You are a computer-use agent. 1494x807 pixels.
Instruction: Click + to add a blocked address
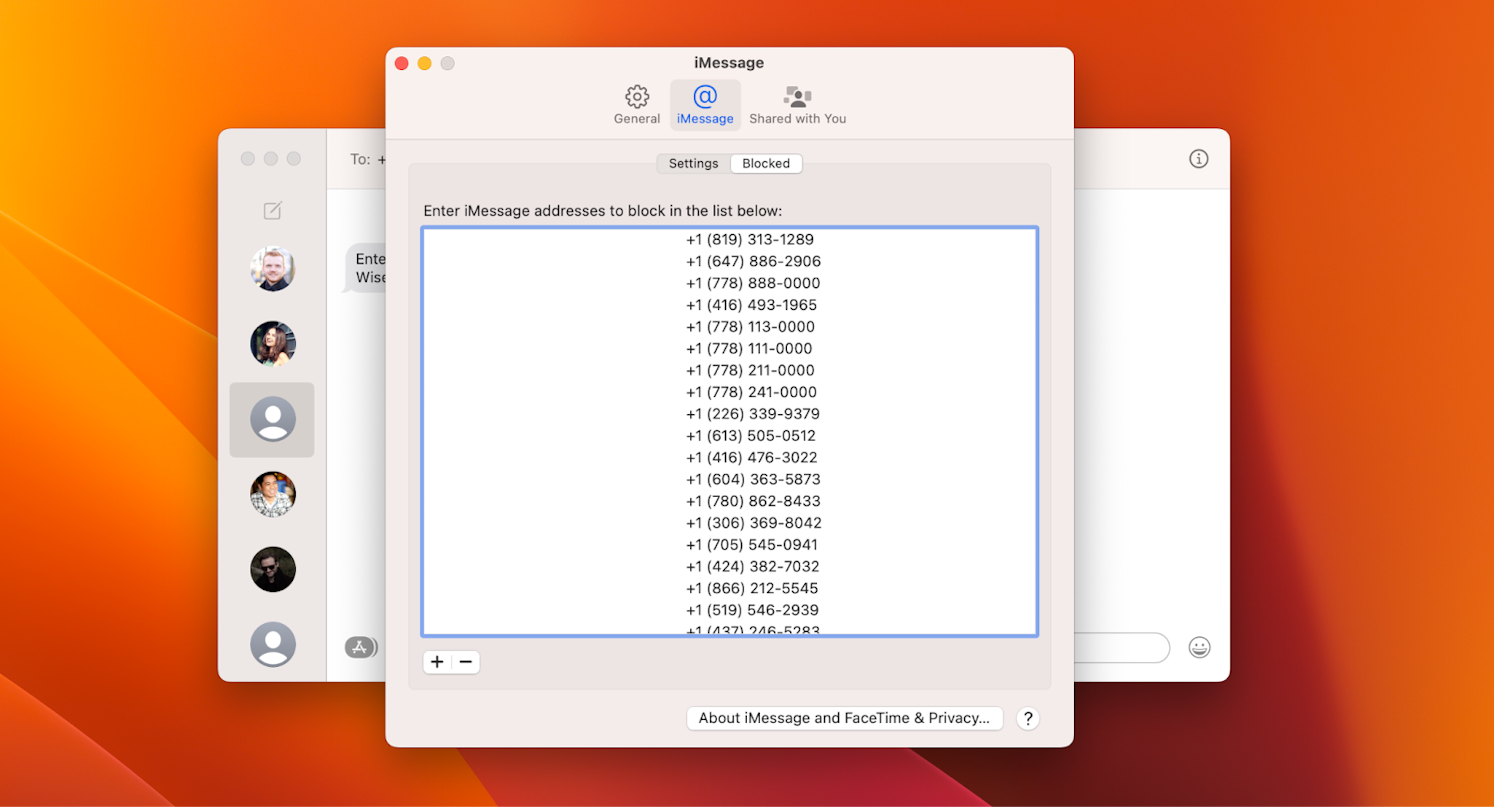(x=437, y=662)
